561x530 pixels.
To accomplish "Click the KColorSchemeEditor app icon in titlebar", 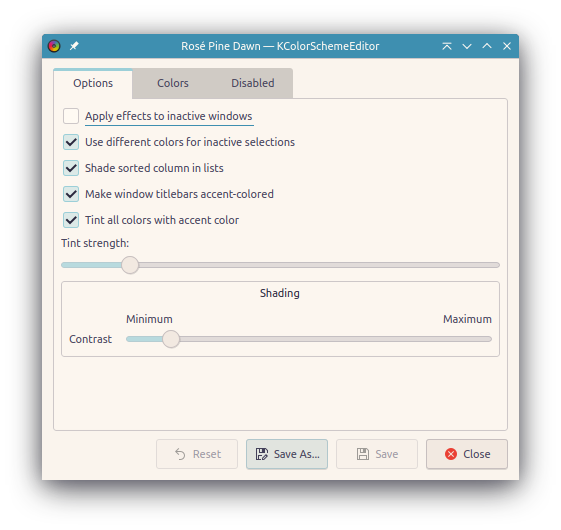I will coord(54,46).
